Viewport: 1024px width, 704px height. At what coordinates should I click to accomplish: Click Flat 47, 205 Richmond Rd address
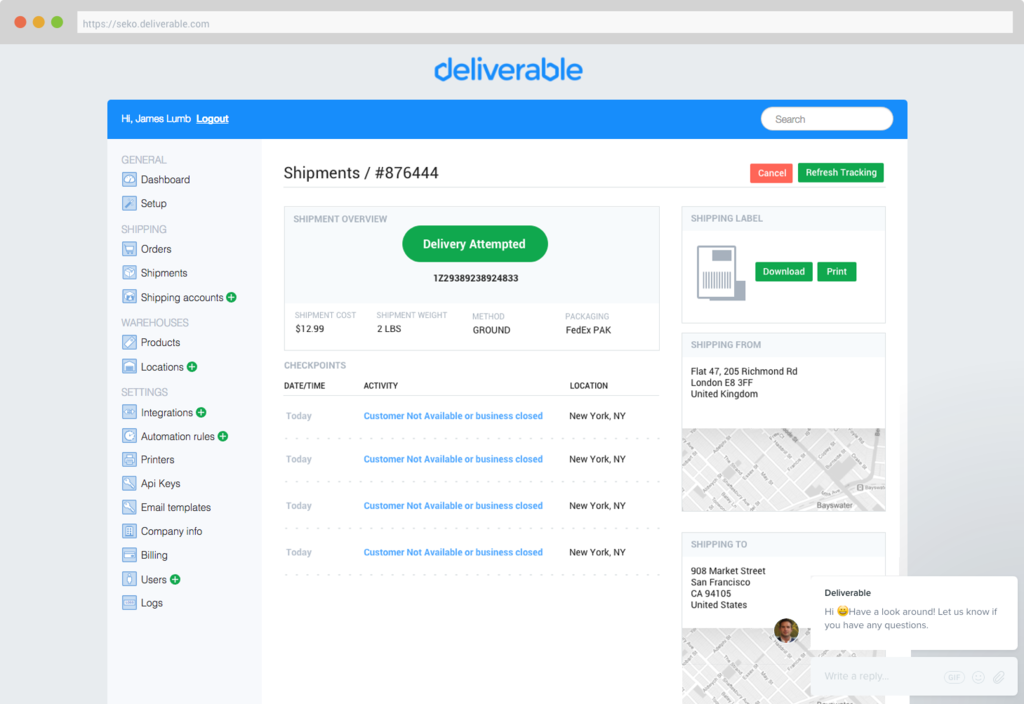pyautogui.click(x=744, y=371)
